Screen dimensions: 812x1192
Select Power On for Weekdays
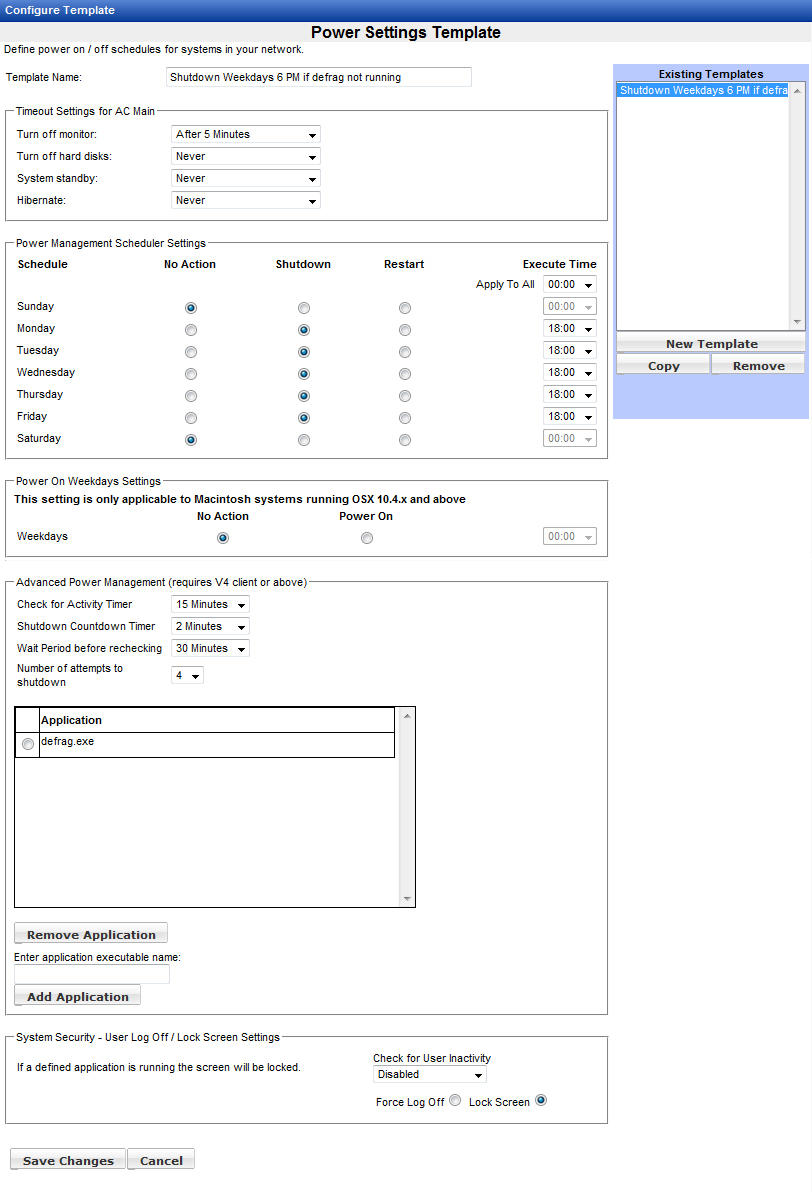pyautogui.click(x=367, y=538)
